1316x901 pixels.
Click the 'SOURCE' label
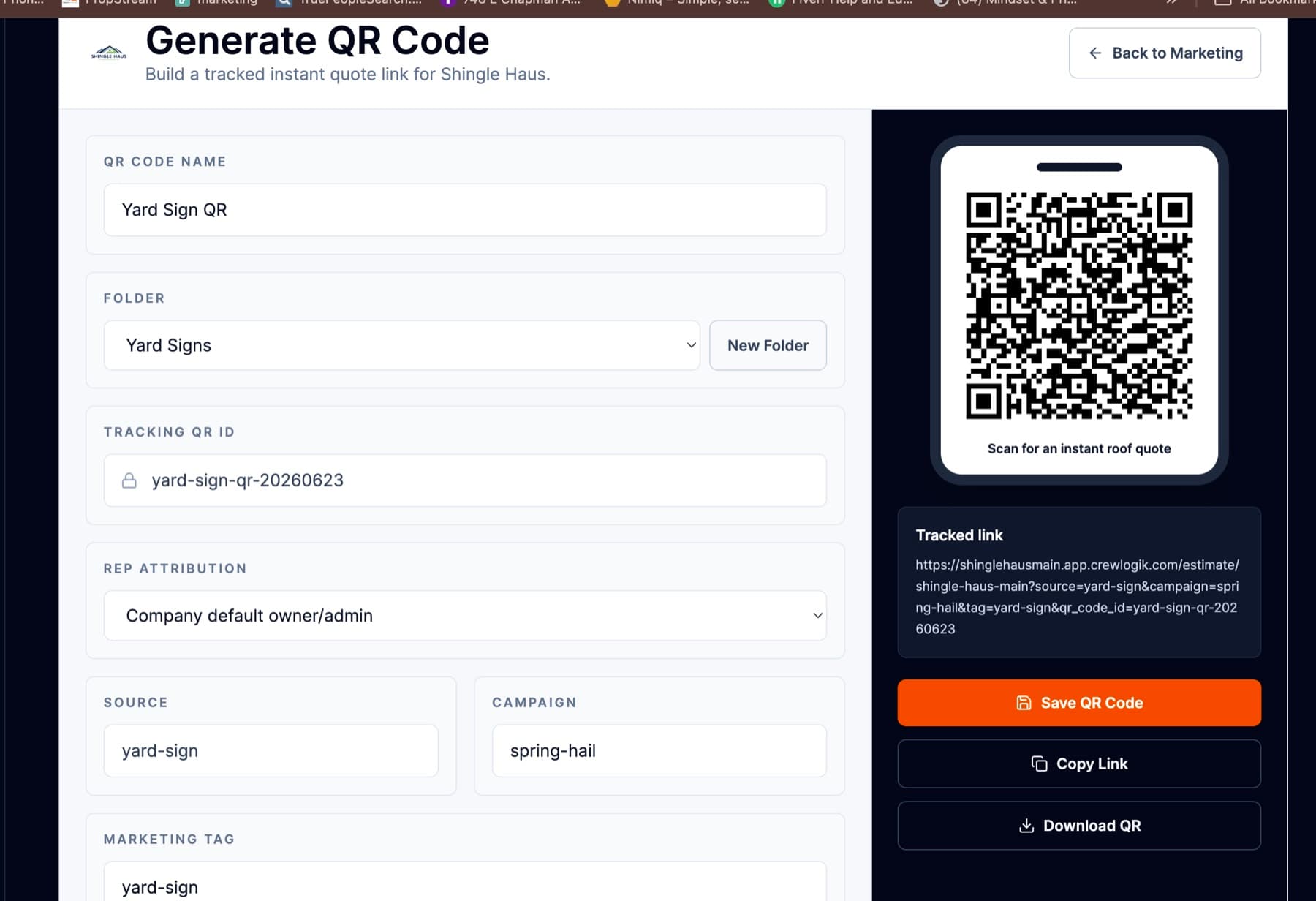pyautogui.click(x=135, y=703)
